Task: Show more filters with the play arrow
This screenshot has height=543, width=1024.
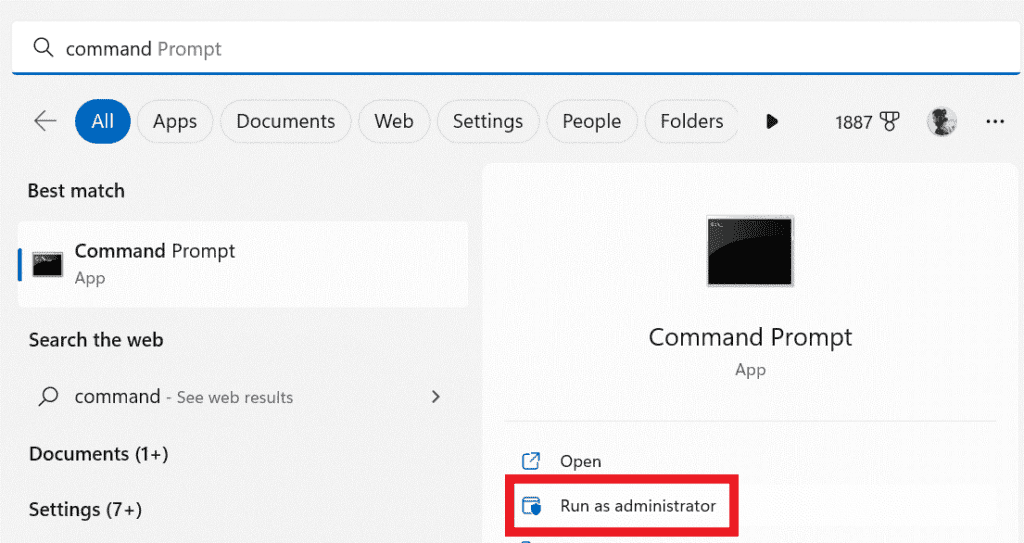Action: point(772,122)
